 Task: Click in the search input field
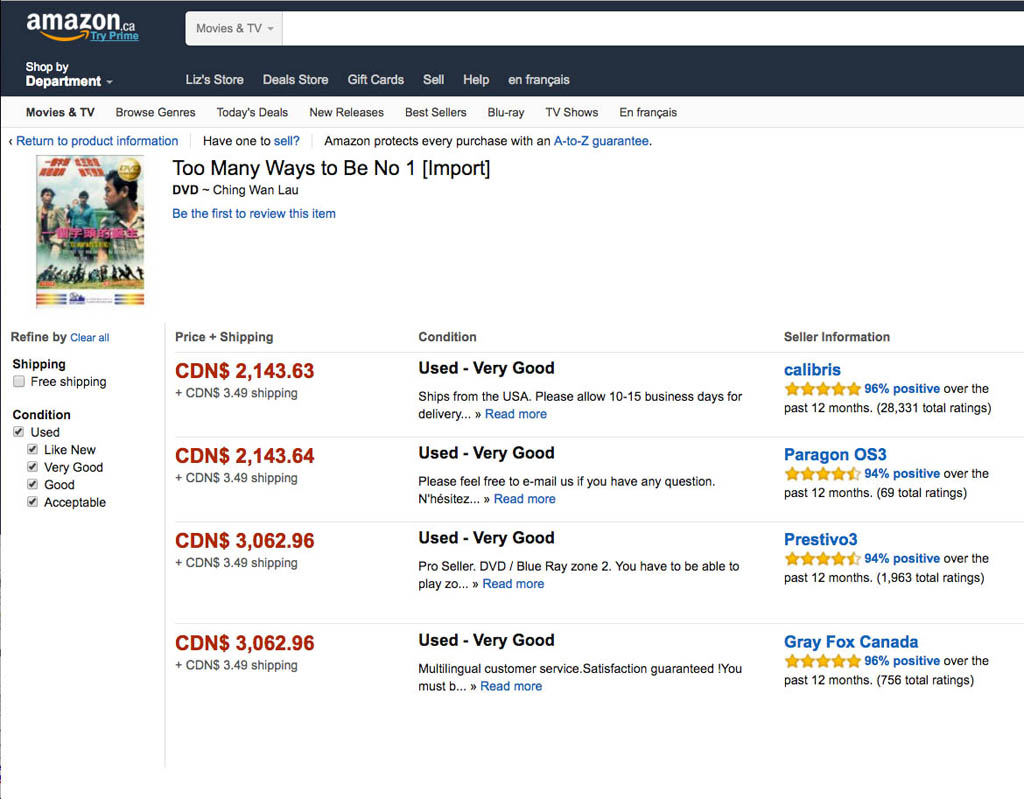[650, 28]
